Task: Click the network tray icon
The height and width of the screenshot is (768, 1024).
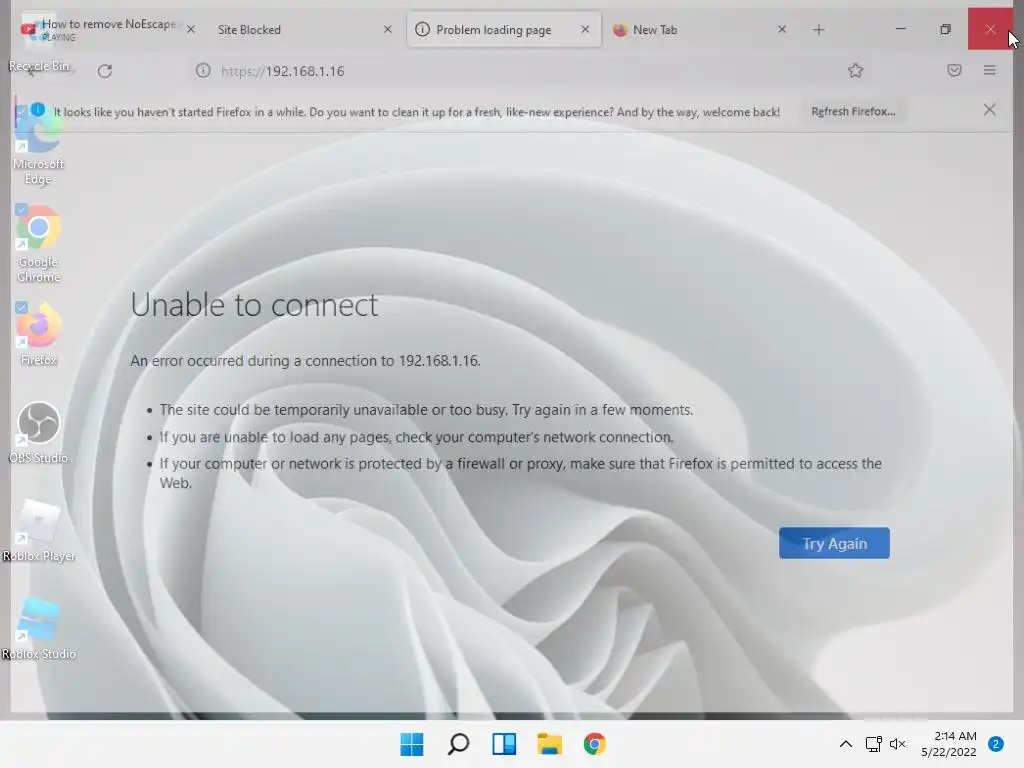Action: pyautogui.click(x=873, y=744)
